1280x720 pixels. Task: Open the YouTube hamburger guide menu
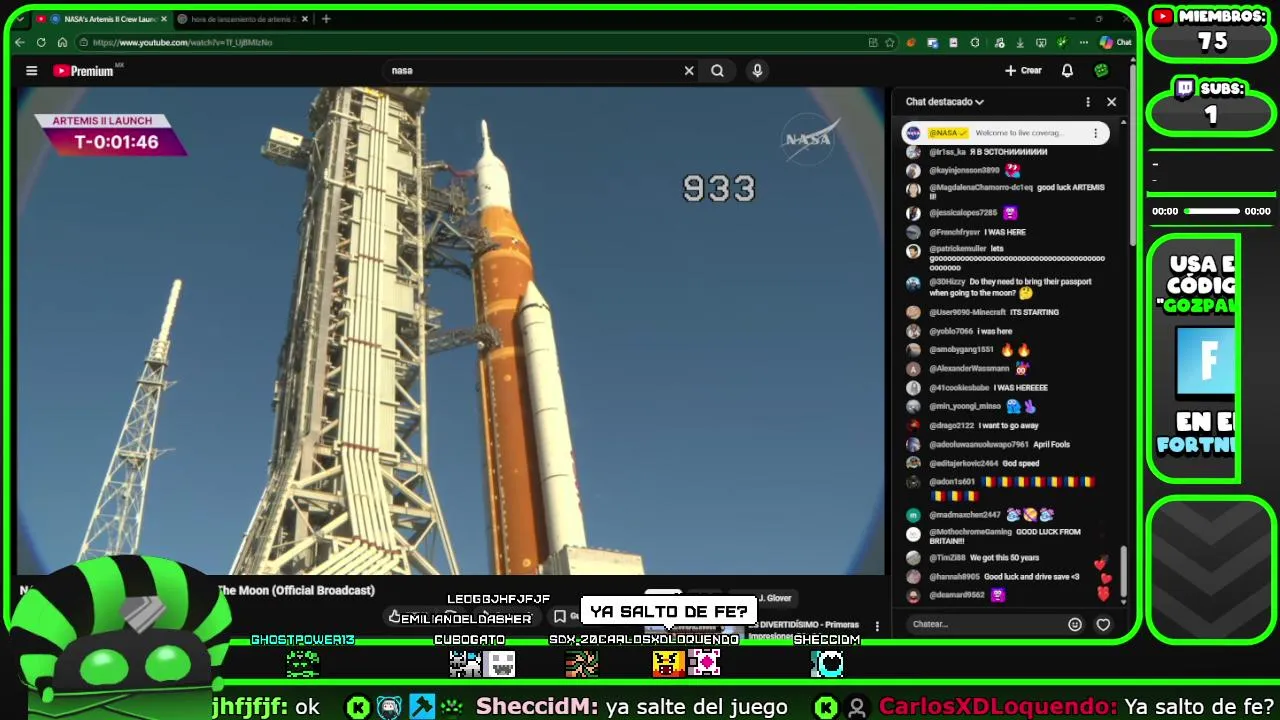point(31,71)
